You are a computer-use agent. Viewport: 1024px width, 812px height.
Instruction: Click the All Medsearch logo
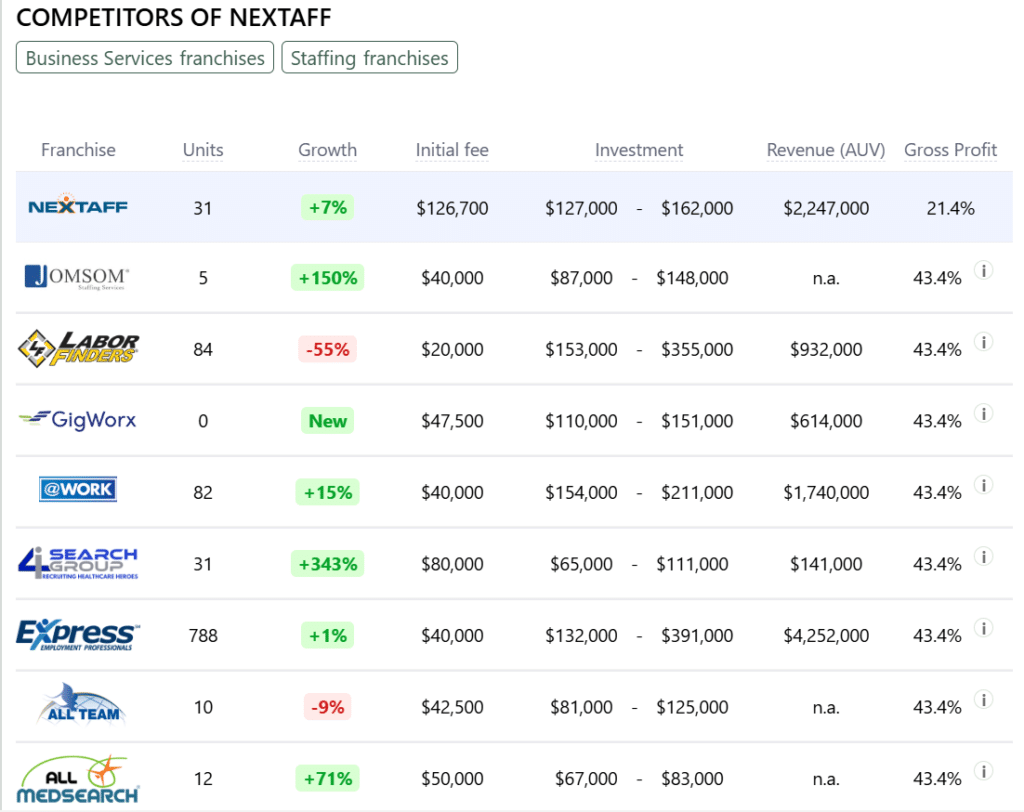[x=78, y=779]
